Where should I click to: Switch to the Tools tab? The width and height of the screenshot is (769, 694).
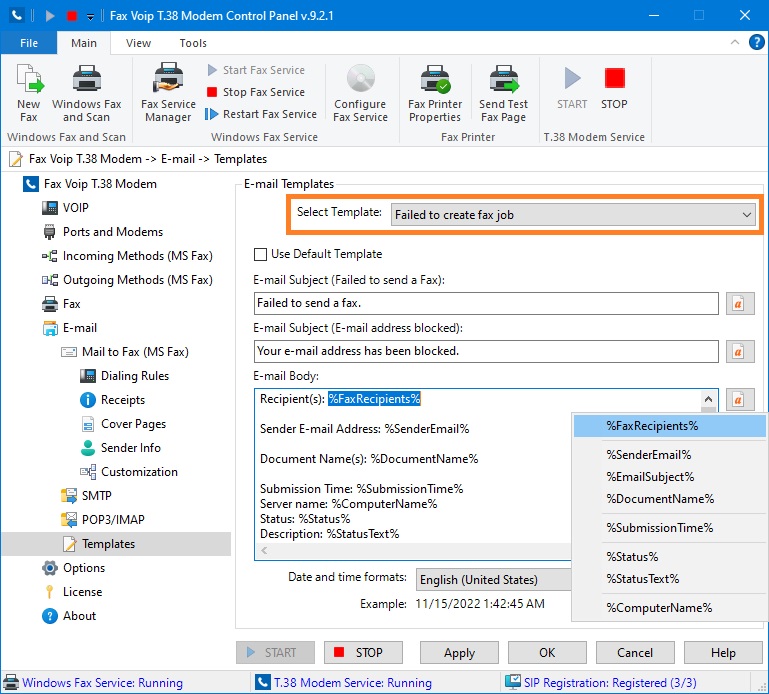(193, 43)
